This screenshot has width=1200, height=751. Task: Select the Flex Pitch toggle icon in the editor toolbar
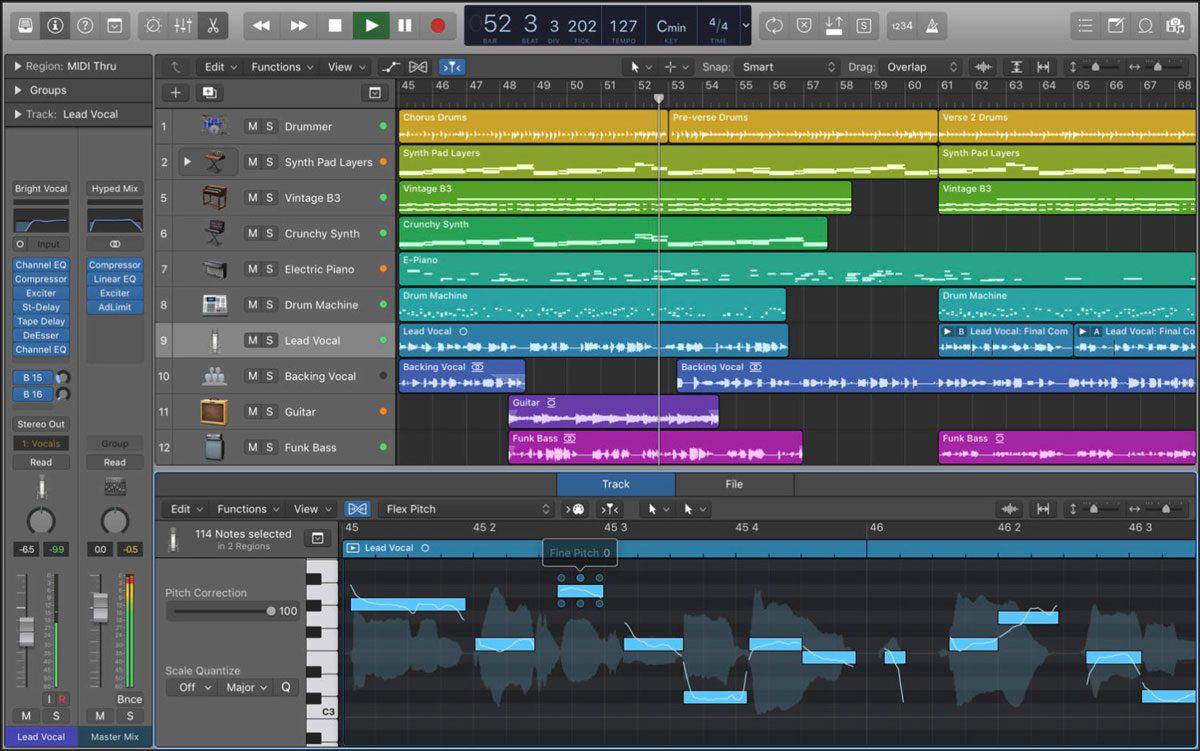coord(357,508)
